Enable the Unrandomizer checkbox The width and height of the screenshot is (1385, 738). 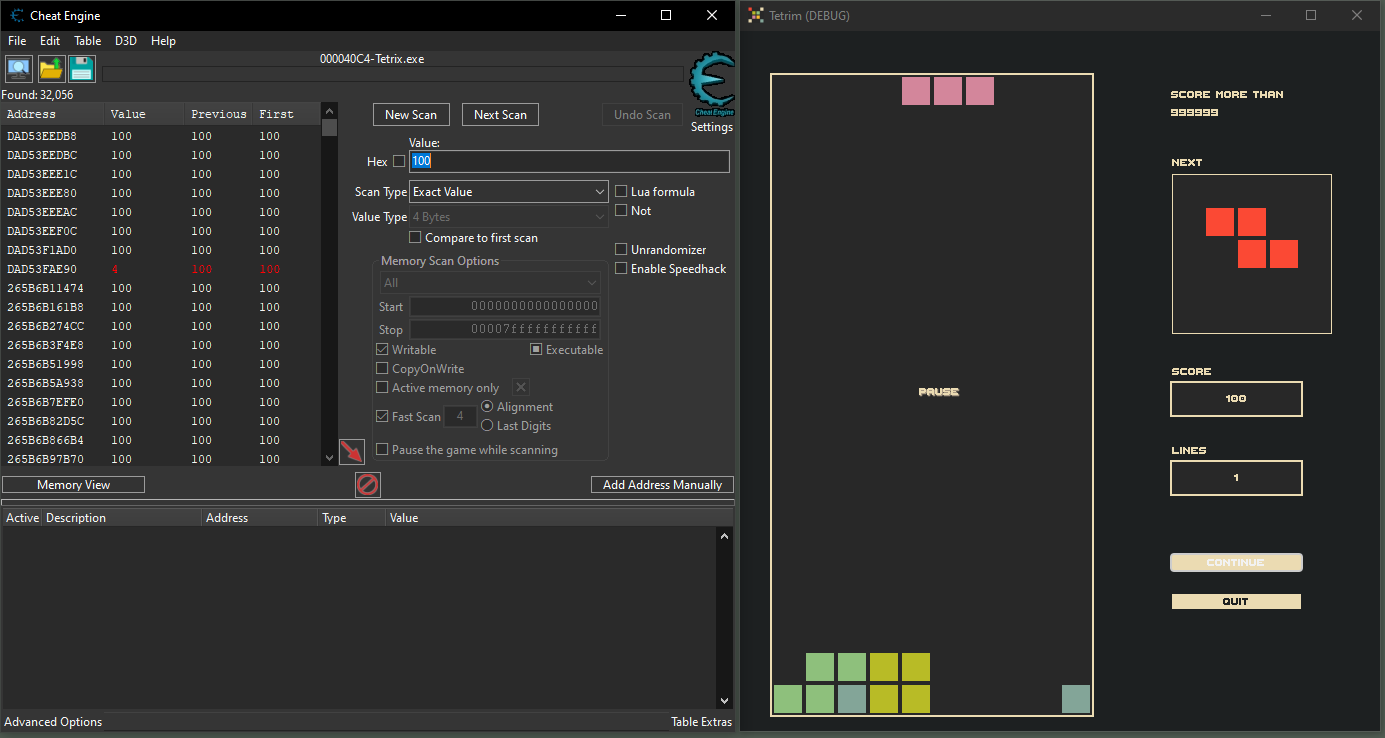coord(622,249)
